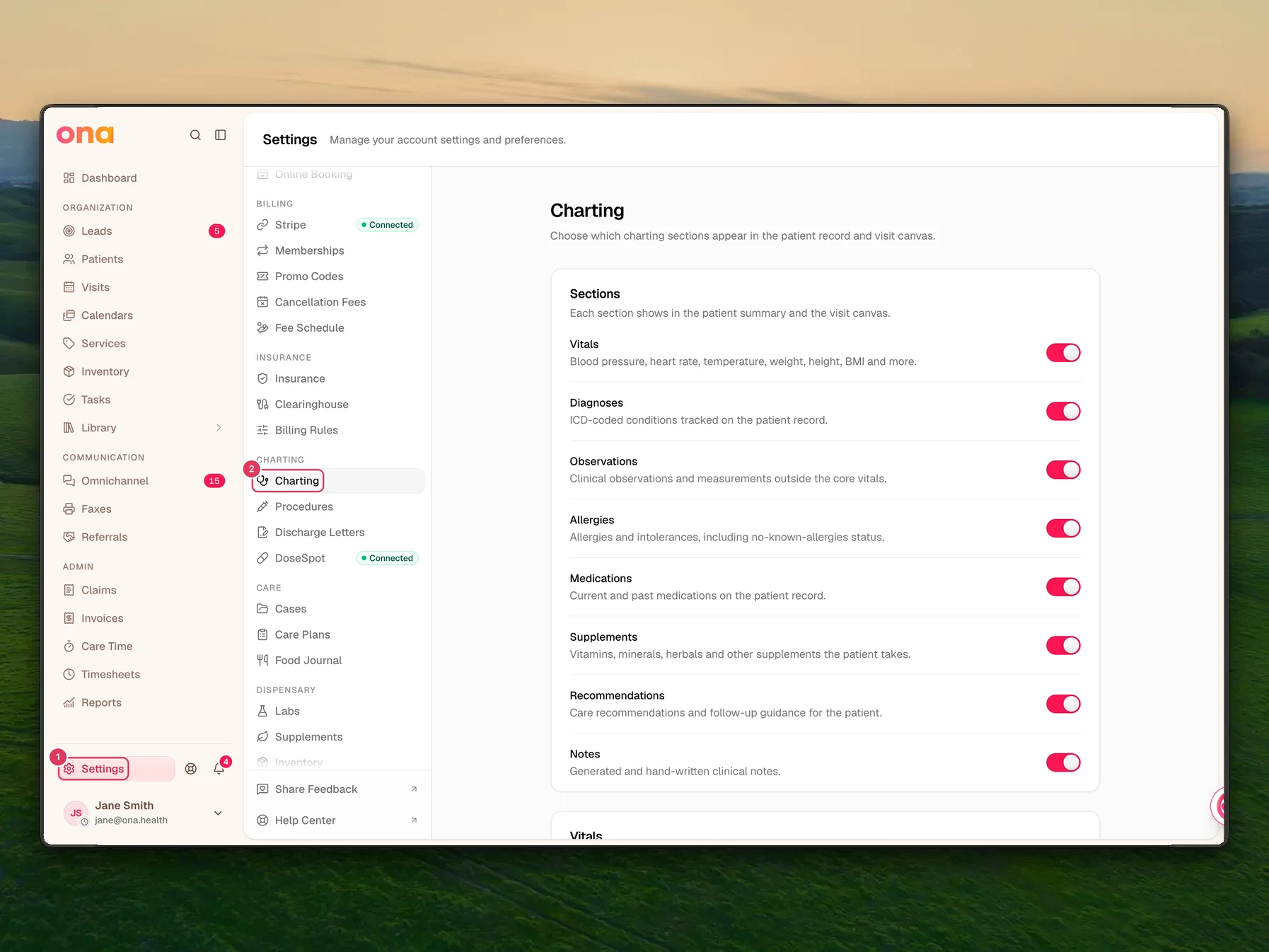Click the Cancellation Fees calendar icon
The height and width of the screenshot is (952, 1269).
coord(262,302)
